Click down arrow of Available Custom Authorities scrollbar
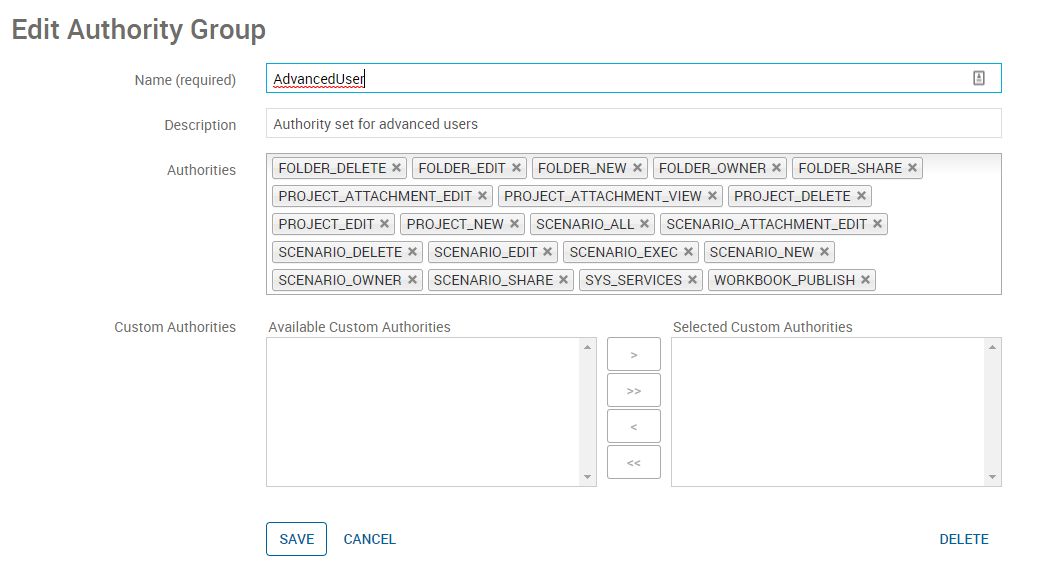 (587, 477)
